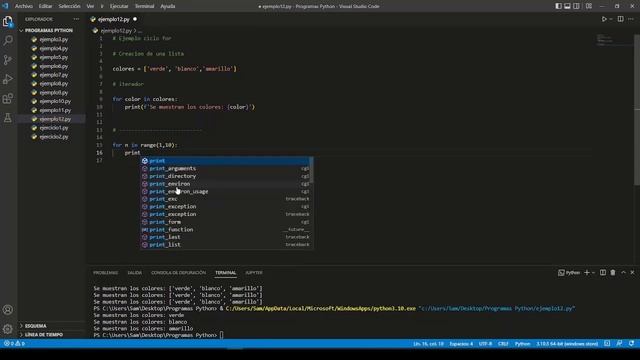The height and width of the screenshot is (360, 640).
Task: Change encoding via UTF-8 status
Action: coord(485,344)
